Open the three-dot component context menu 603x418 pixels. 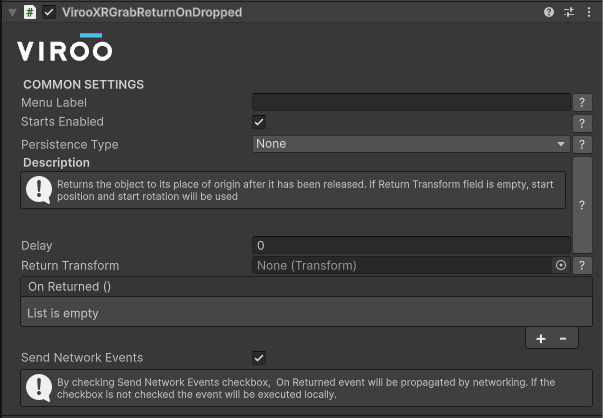(588, 12)
